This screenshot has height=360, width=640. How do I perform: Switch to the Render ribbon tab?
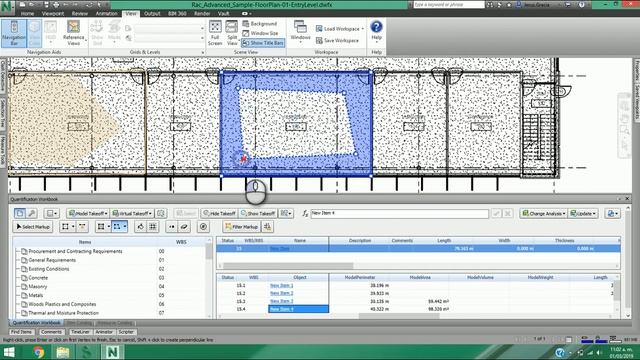[x=202, y=13]
